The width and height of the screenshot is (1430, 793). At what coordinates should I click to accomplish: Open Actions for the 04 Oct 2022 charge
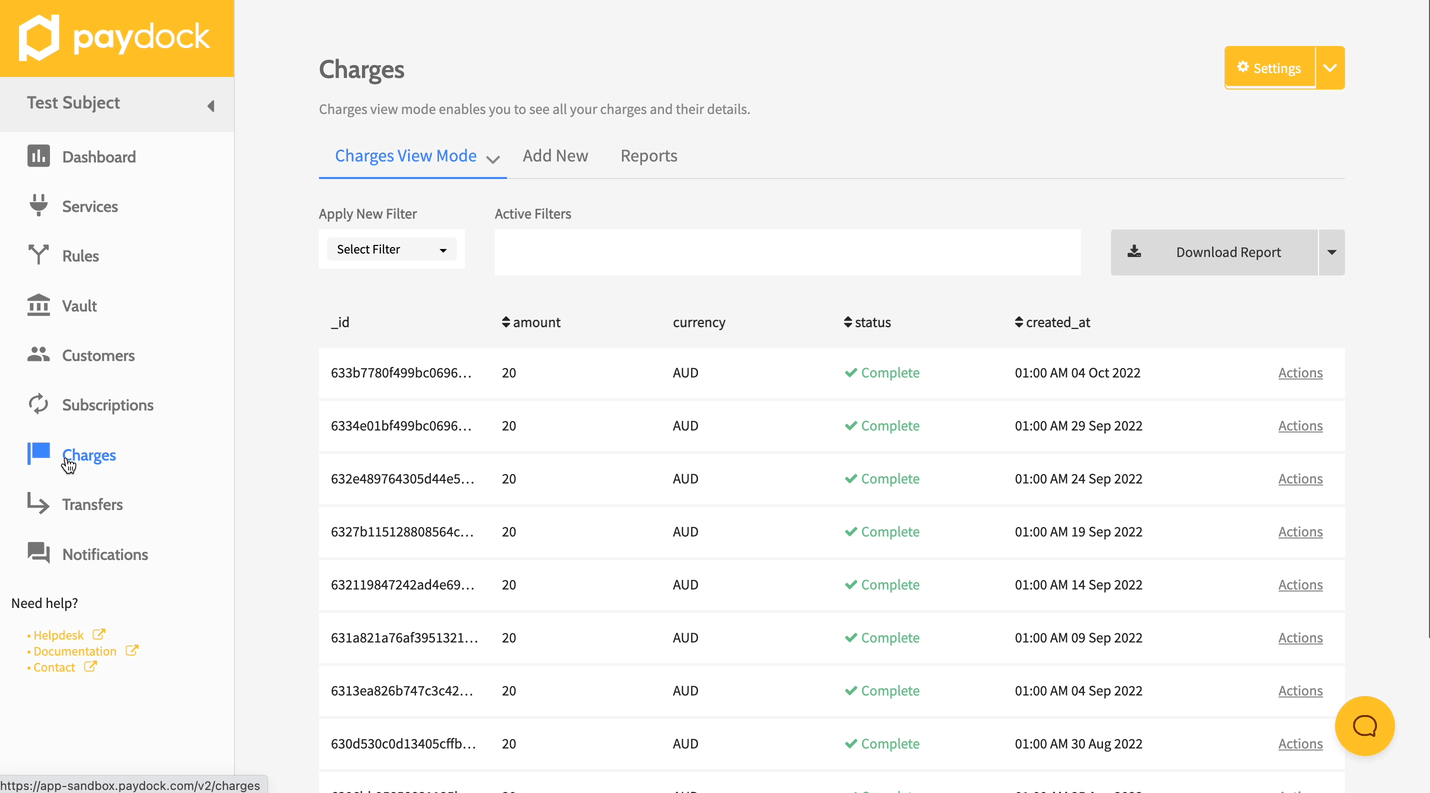1300,373
